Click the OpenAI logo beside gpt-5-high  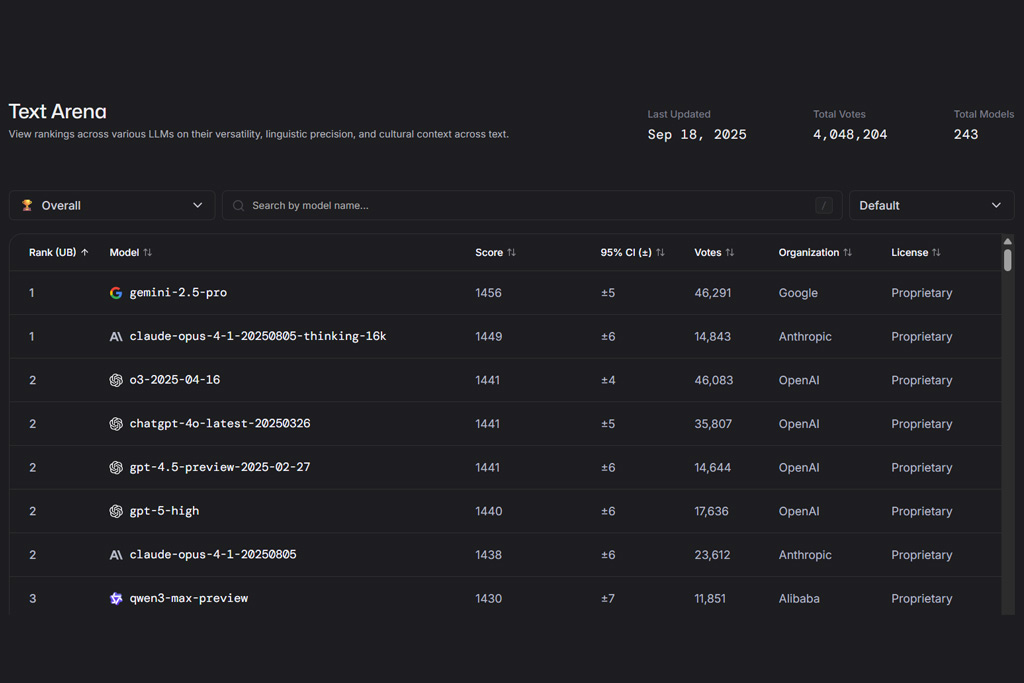tap(116, 512)
